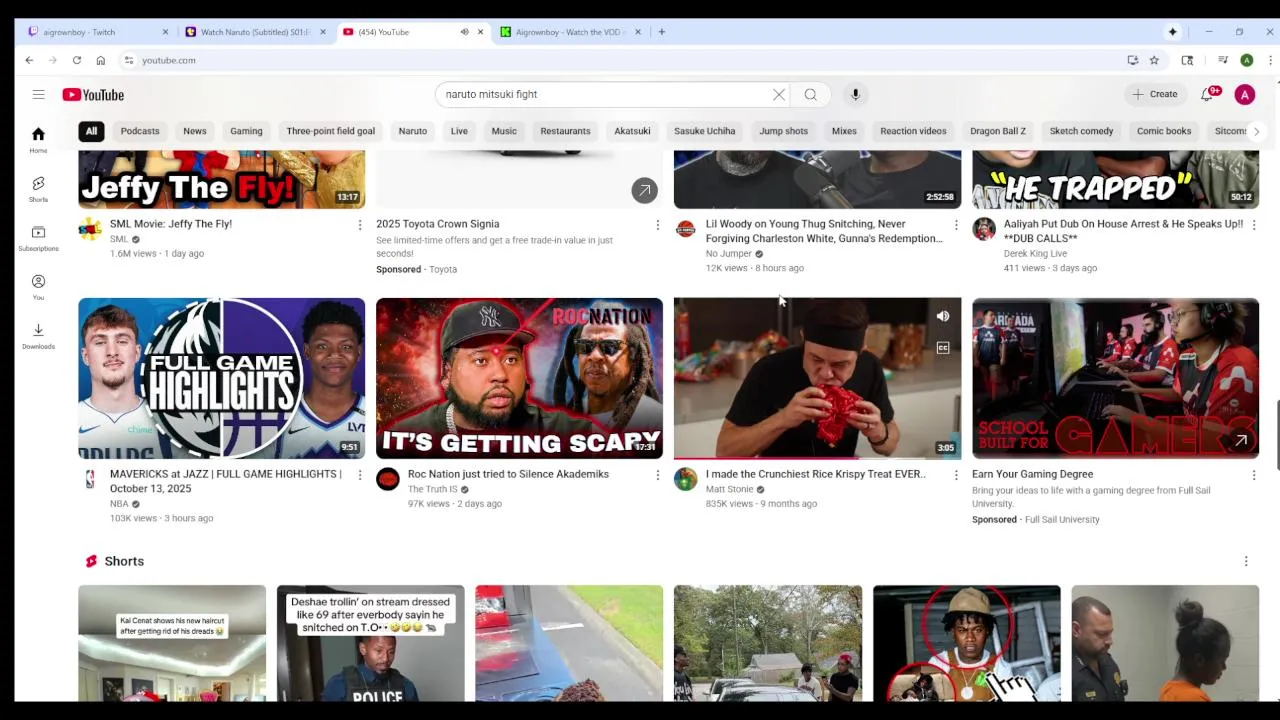Open more actions for Roc Nation video
Screen dimensions: 1280x720
click(x=657, y=475)
